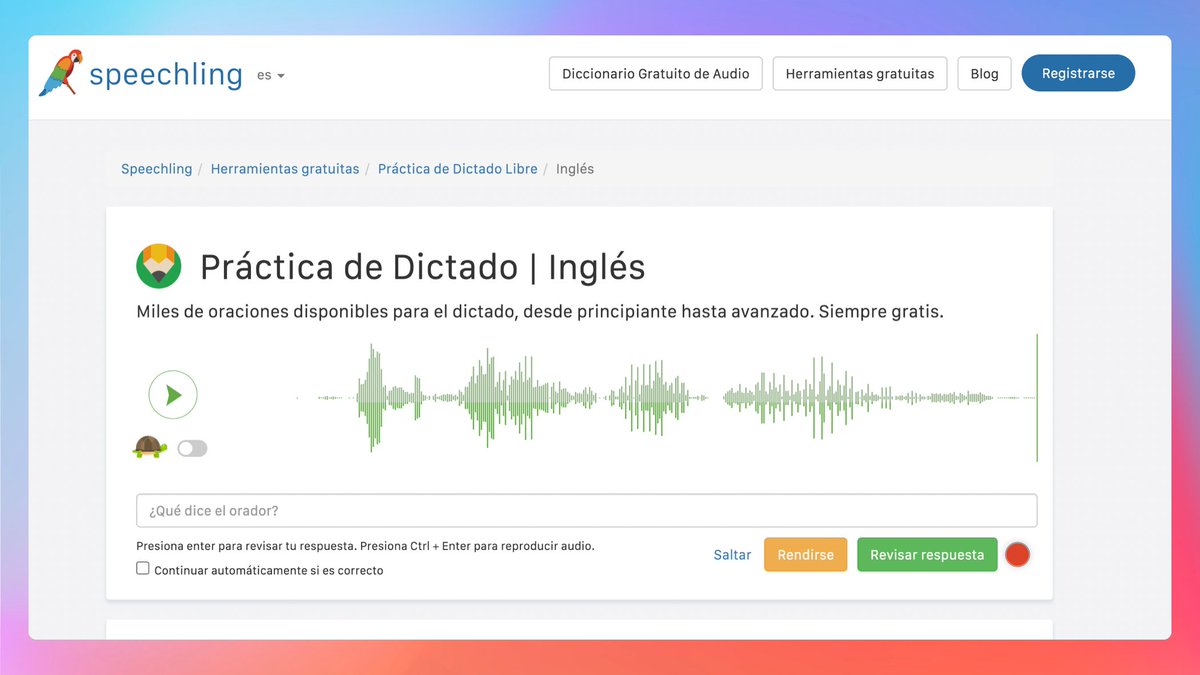This screenshot has height=675, width=1200.
Task: Open Diccionario Gratuito de Audio
Action: tap(656, 73)
